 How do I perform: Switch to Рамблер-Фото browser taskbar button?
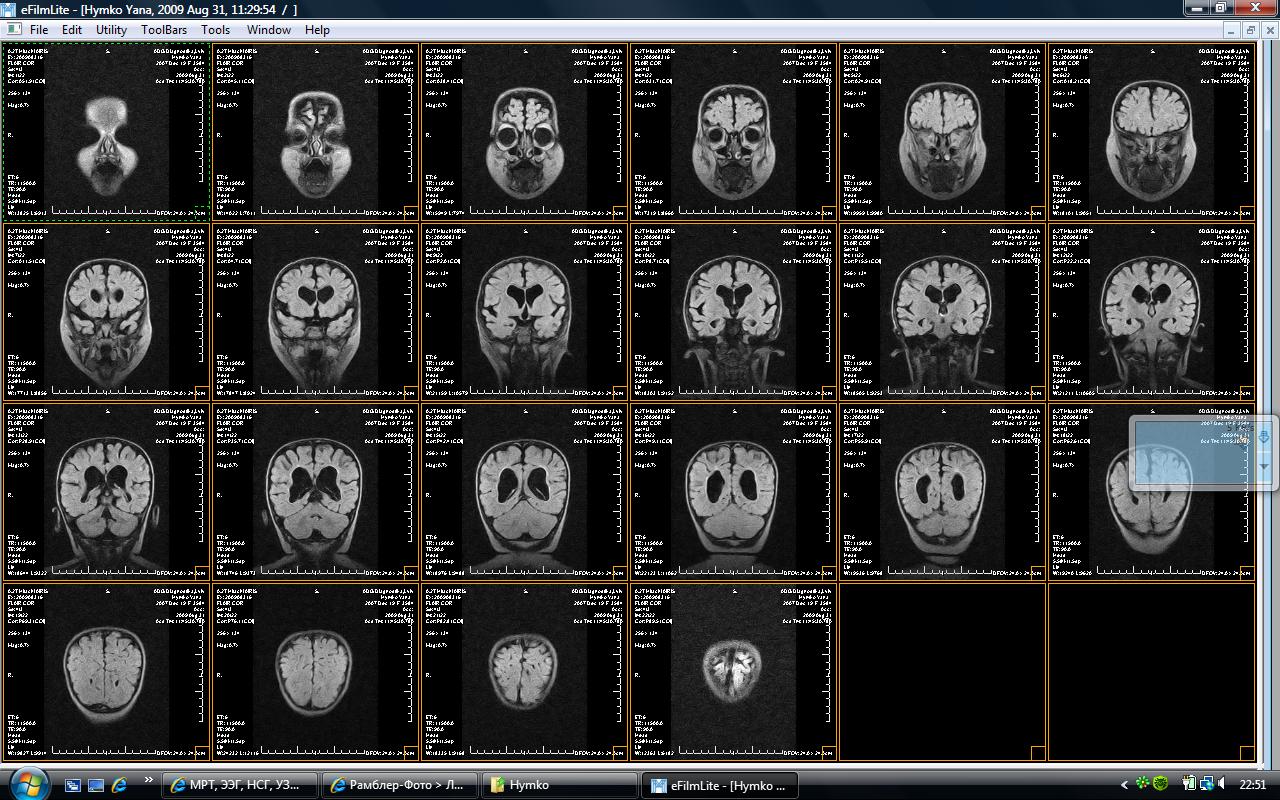point(399,785)
